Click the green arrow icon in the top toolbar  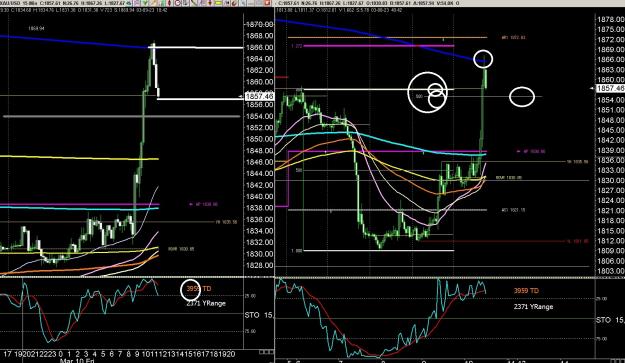point(145,3)
